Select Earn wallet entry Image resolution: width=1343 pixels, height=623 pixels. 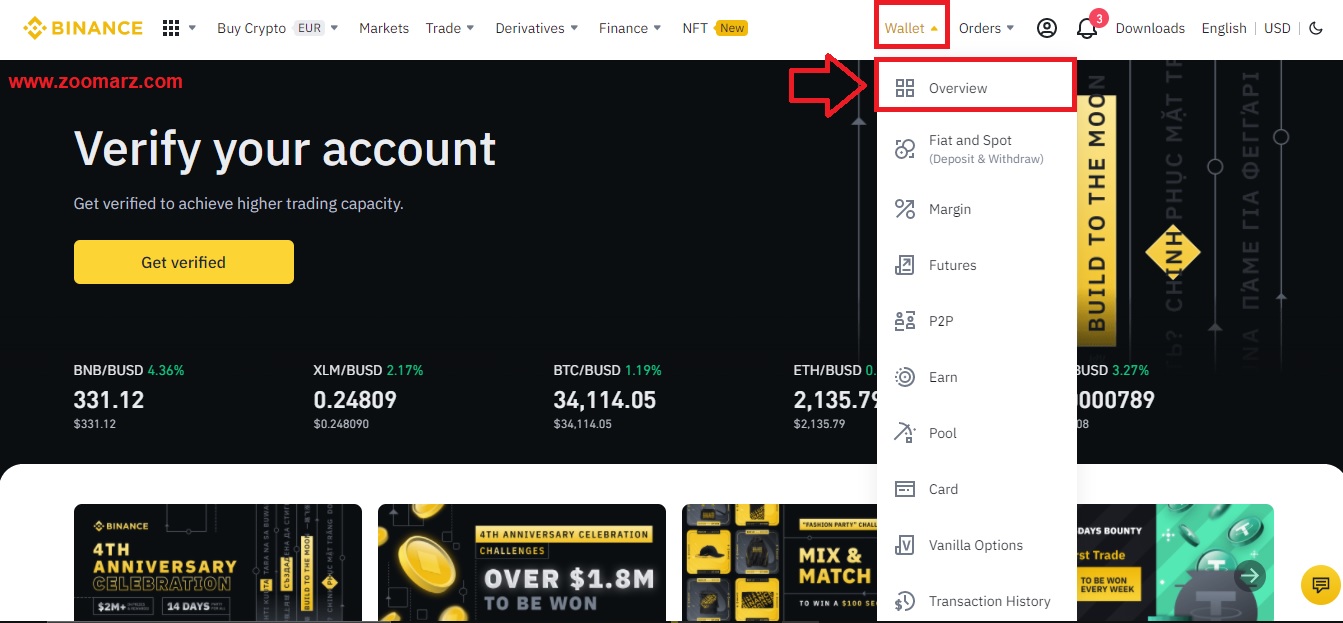pyautogui.click(x=976, y=377)
